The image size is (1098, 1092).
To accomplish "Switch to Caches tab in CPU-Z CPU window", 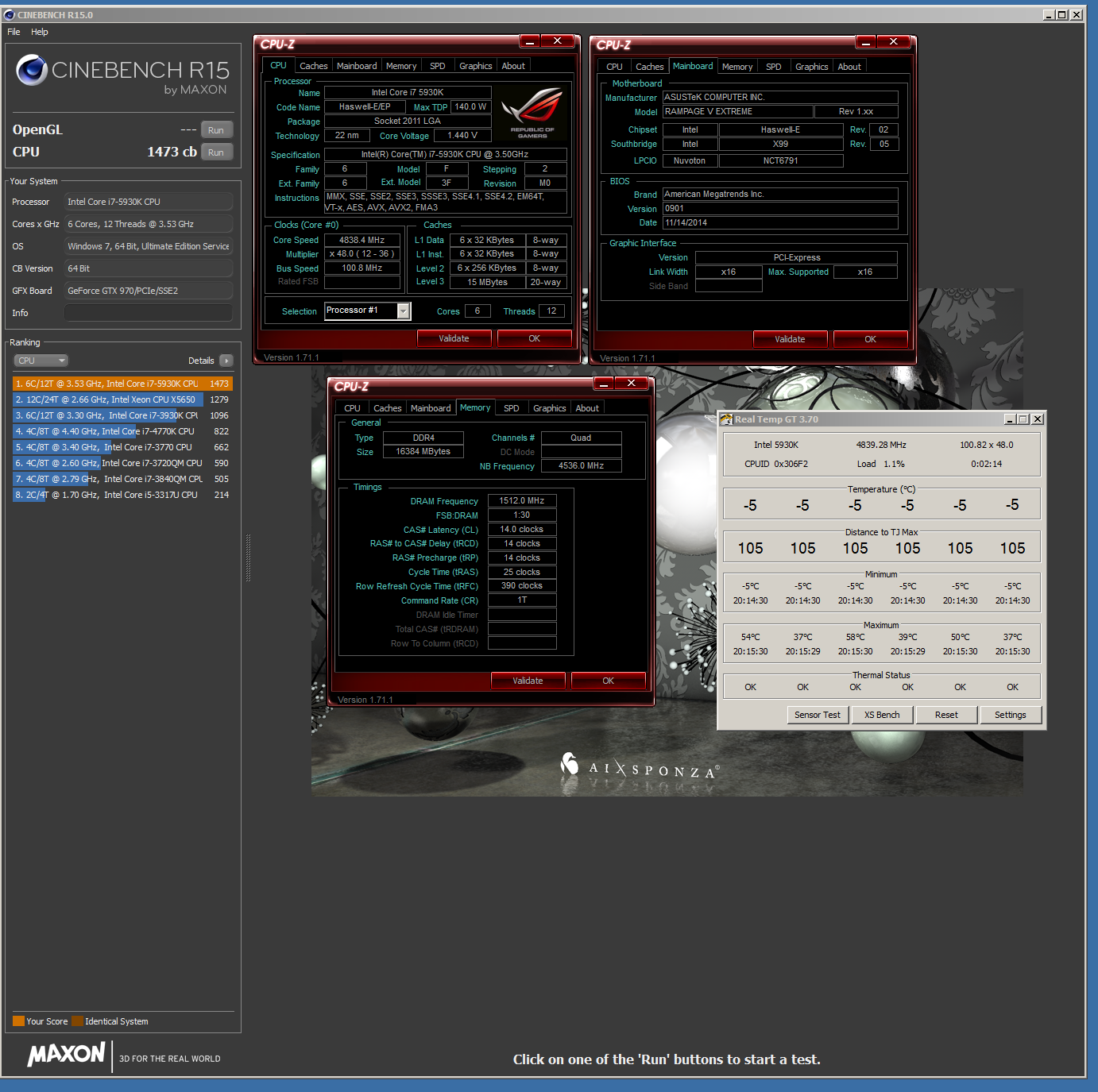I will [313, 66].
